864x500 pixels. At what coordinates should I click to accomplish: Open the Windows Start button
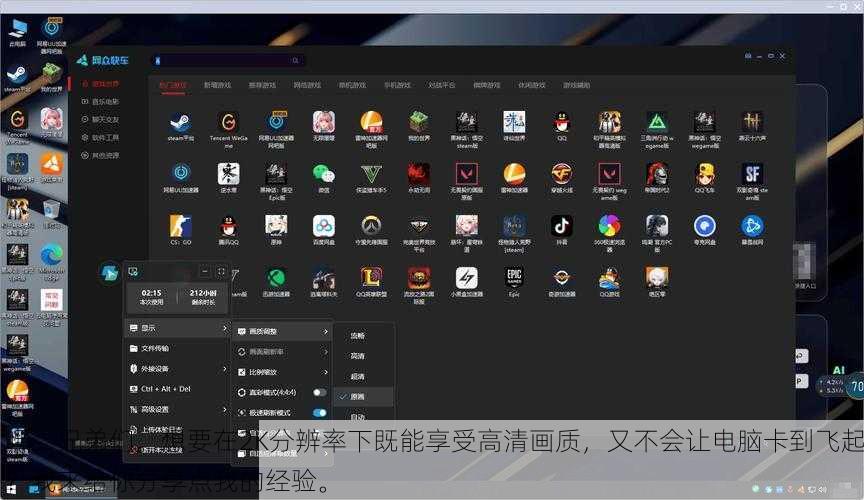[10, 489]
